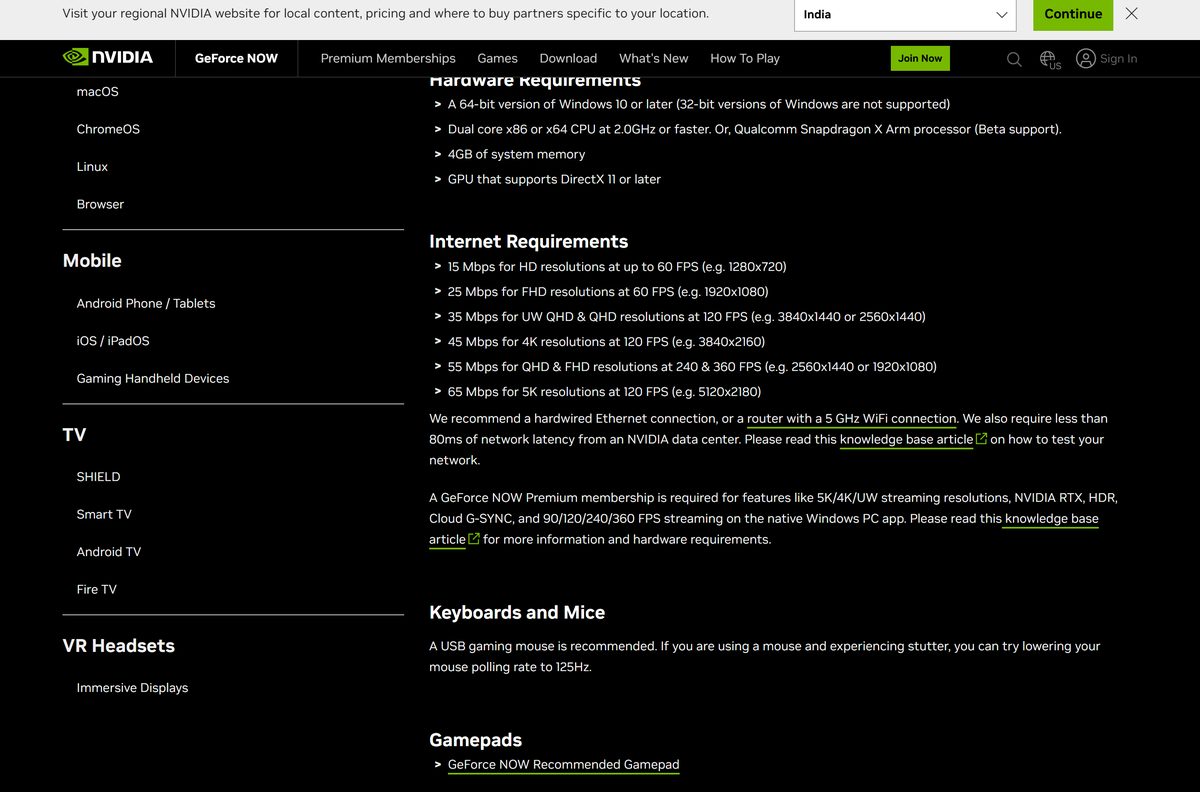Click the Continue button
This screenshot has width=1200, height=792.
pyautogui.click(x=1073, y=14)
